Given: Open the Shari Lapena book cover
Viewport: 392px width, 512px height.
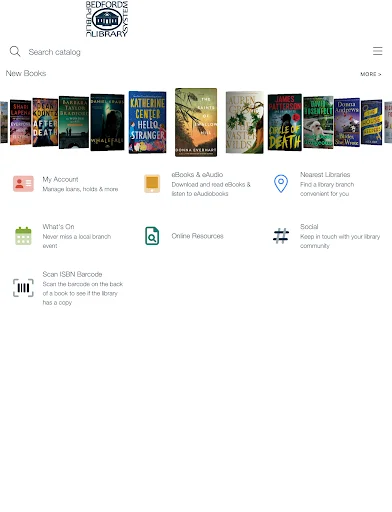Looking at the screenshot, I should pos(20,122).
